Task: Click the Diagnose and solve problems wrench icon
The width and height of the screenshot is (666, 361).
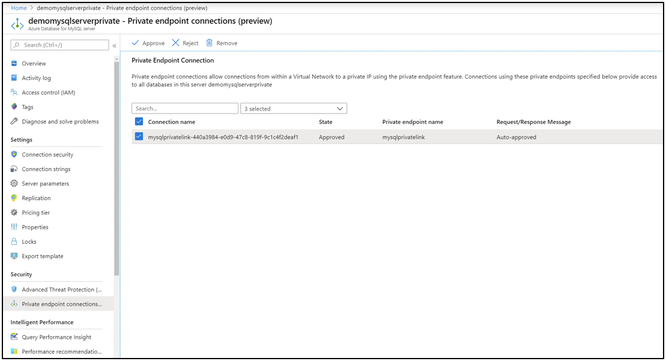Action: [x=14, y=121]
